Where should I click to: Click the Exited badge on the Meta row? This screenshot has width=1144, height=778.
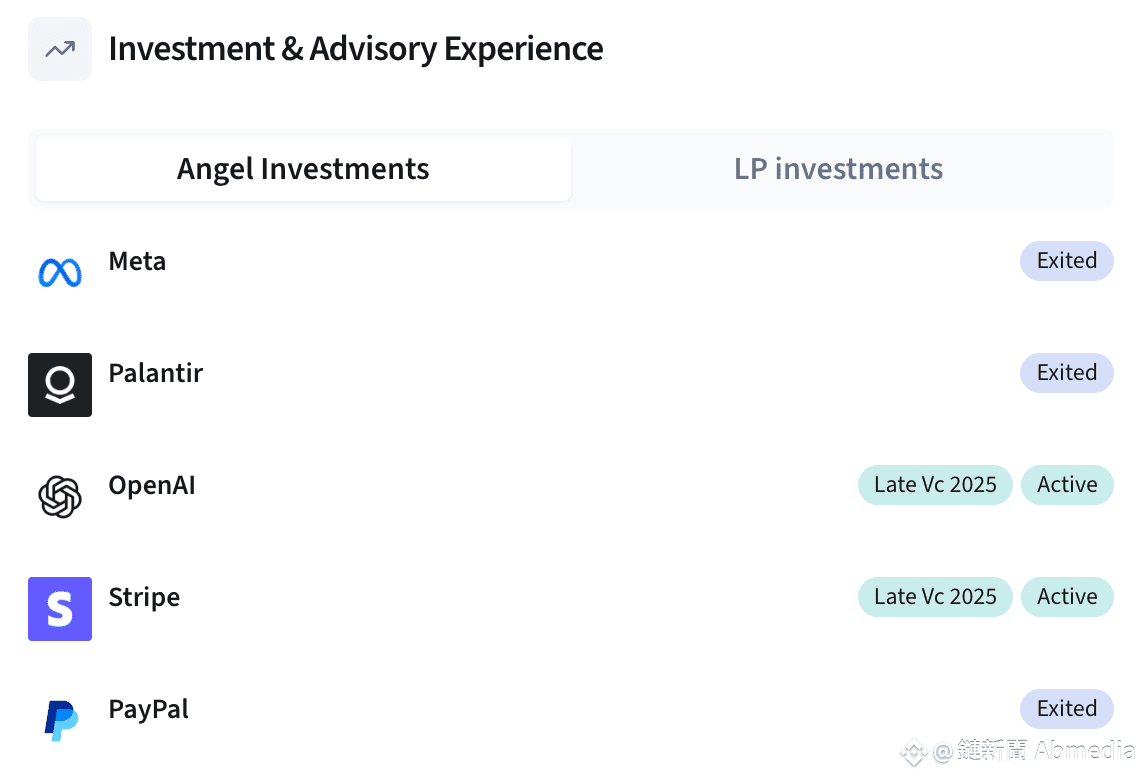point(1067,261)
